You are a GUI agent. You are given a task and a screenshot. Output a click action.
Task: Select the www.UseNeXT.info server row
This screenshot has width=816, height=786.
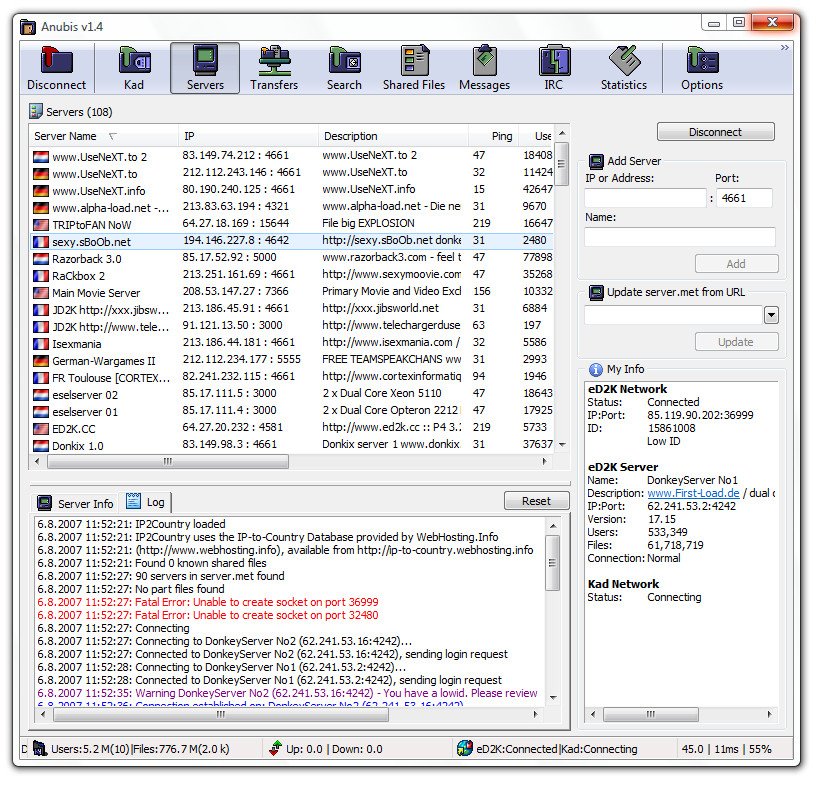(291, 189)
